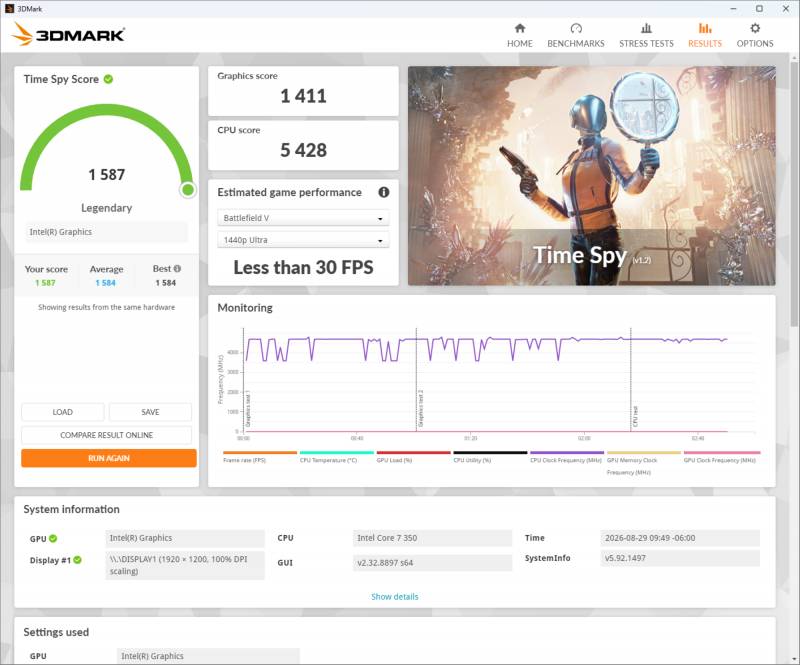Click Intel(R) Graphics under Settings used
This screenshot has height=665, width=800.
208,656
